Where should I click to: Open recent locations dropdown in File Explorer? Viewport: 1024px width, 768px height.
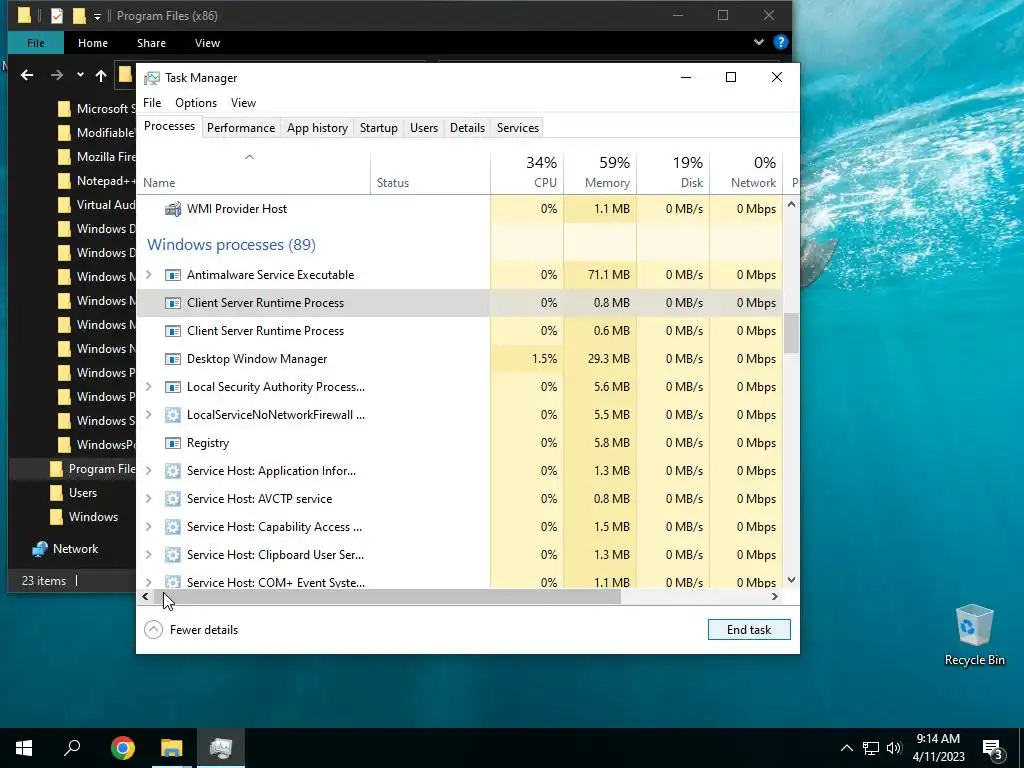[x=80, y=75]
